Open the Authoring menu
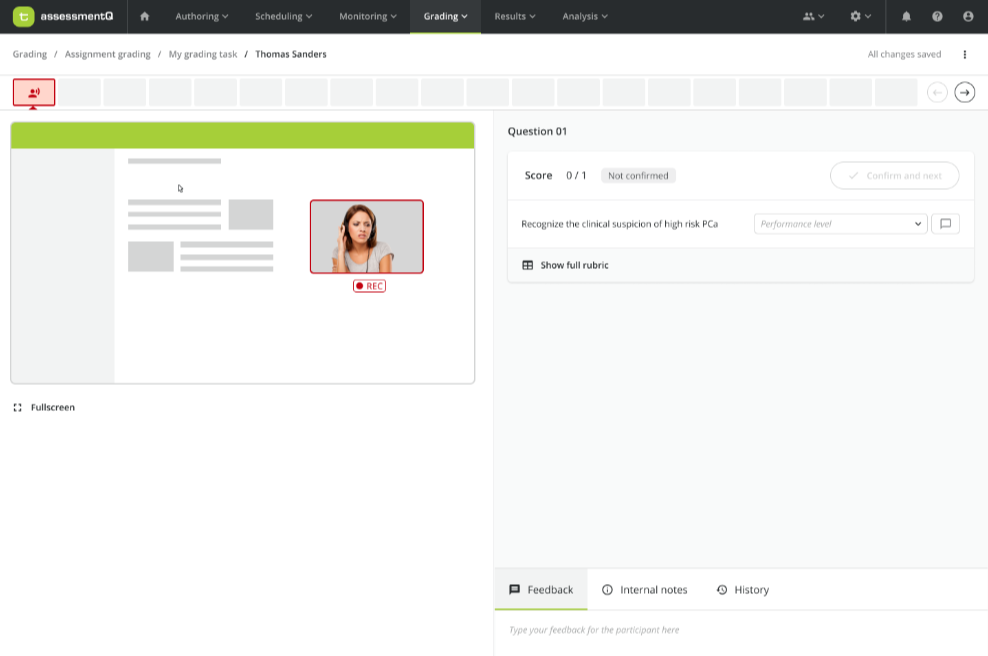The height and width of the screenshot is (656, 988). pos(202,16)
